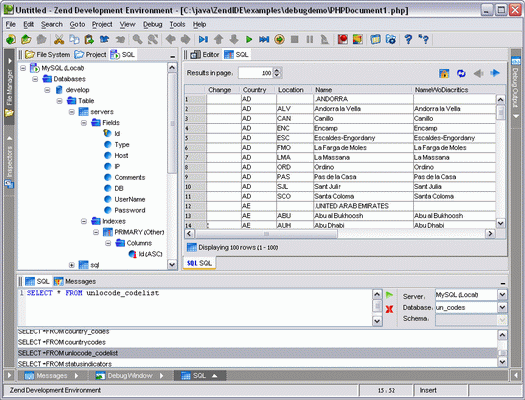Viewport: 525px width, 400px height.
Task: Click the Messages button in bottom bar
Action: (x=51, y=376)
